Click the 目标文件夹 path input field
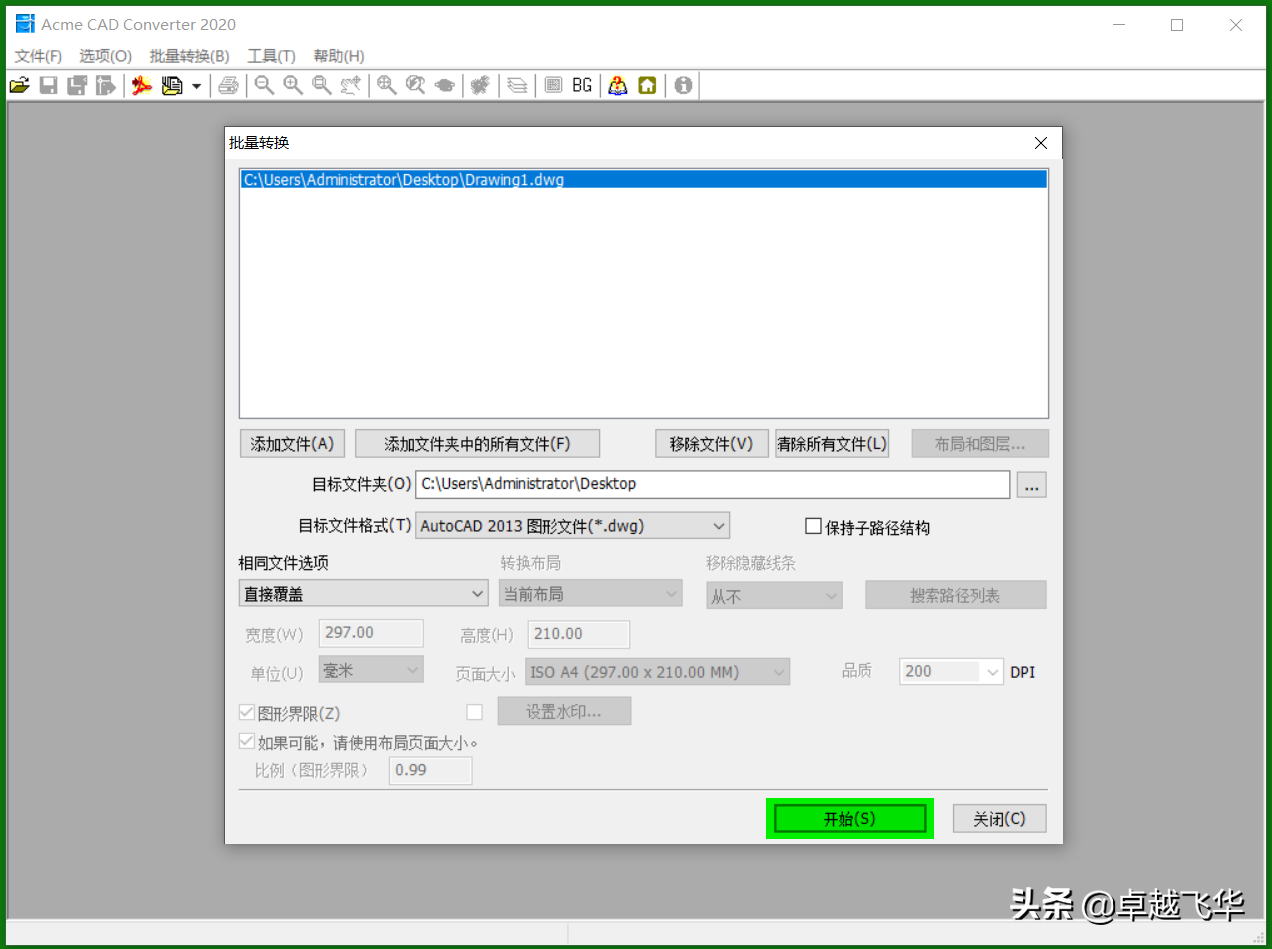1272x949 pixels. point(713,484)
